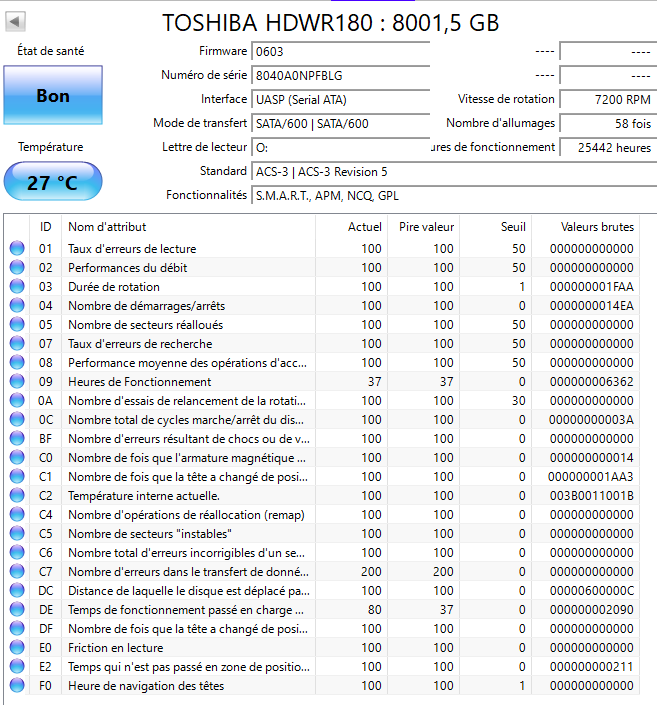Viewport: 657px width, 705px height.
Task: Click the orb in the Nombre de démarrages/arrêts row
Action: pos(17,305)
